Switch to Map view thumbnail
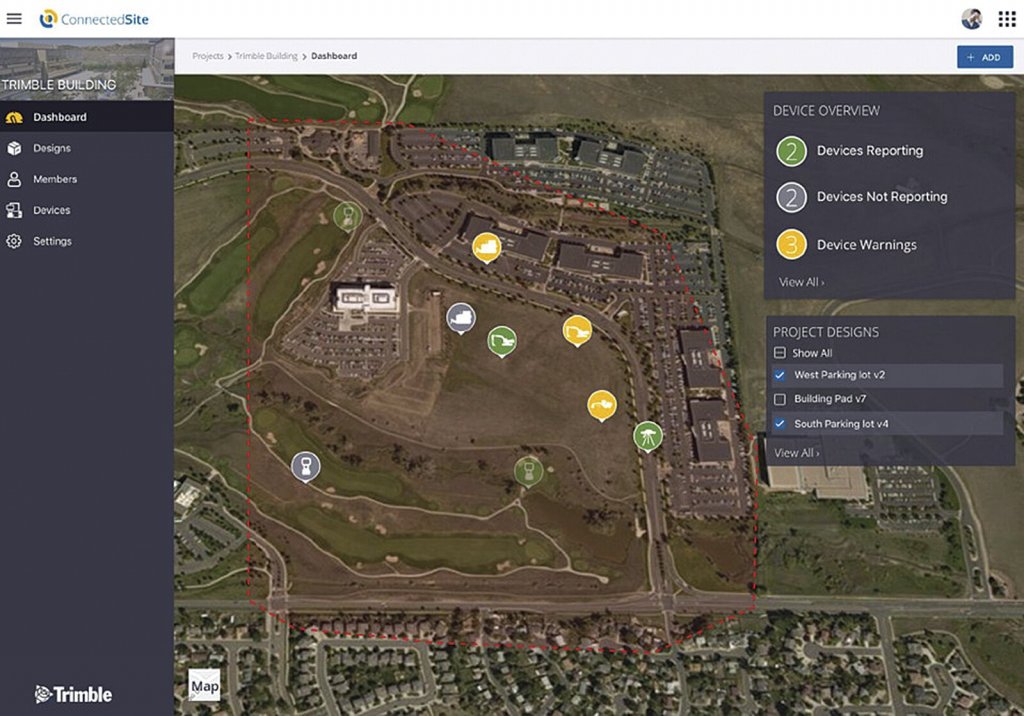Image resolution: width=1024 pixels, height=716 pixels. pyautogui.click(x=204, y=685)
